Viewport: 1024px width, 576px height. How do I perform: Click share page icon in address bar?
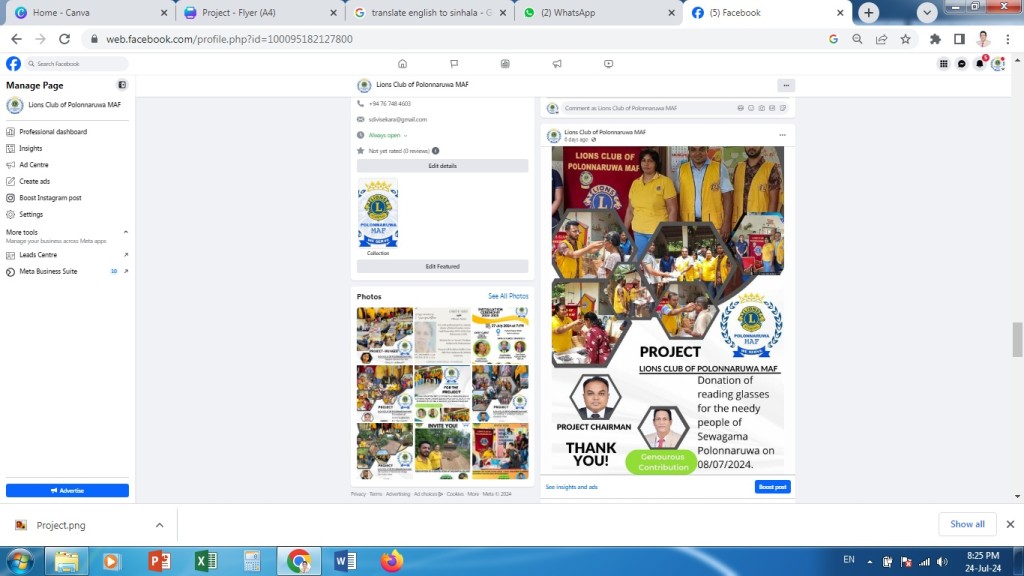882,39
